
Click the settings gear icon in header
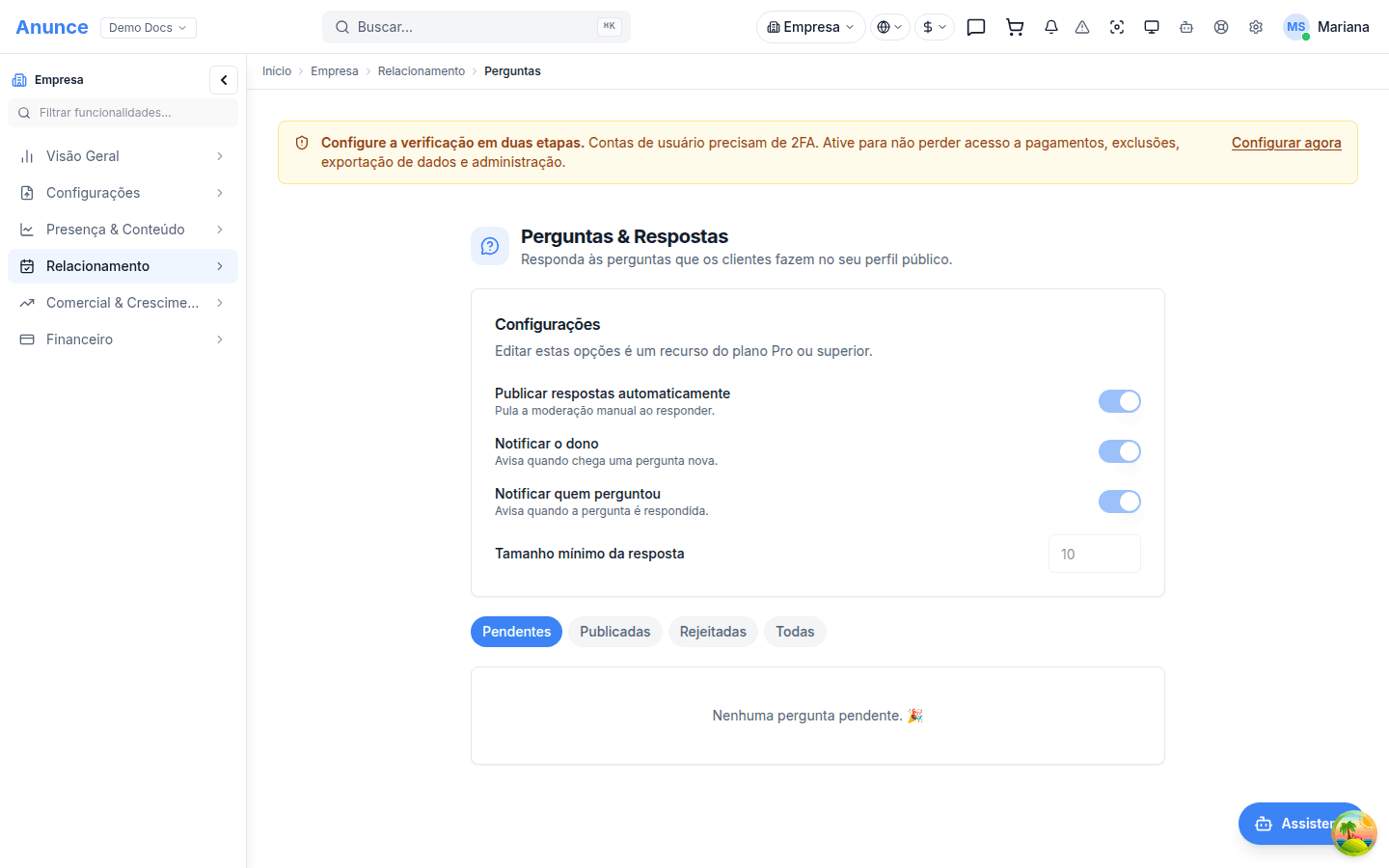[1256, 27]
